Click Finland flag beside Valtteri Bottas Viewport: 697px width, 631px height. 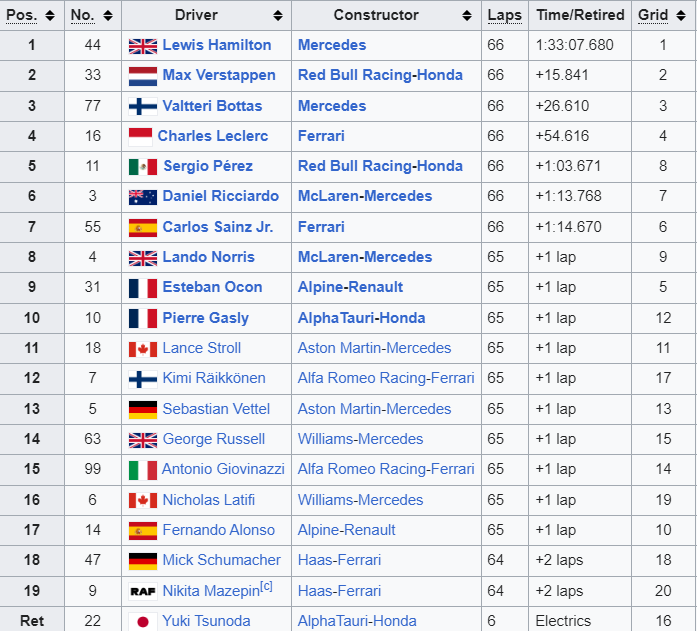pyautogui.click(x=143, y=106)
